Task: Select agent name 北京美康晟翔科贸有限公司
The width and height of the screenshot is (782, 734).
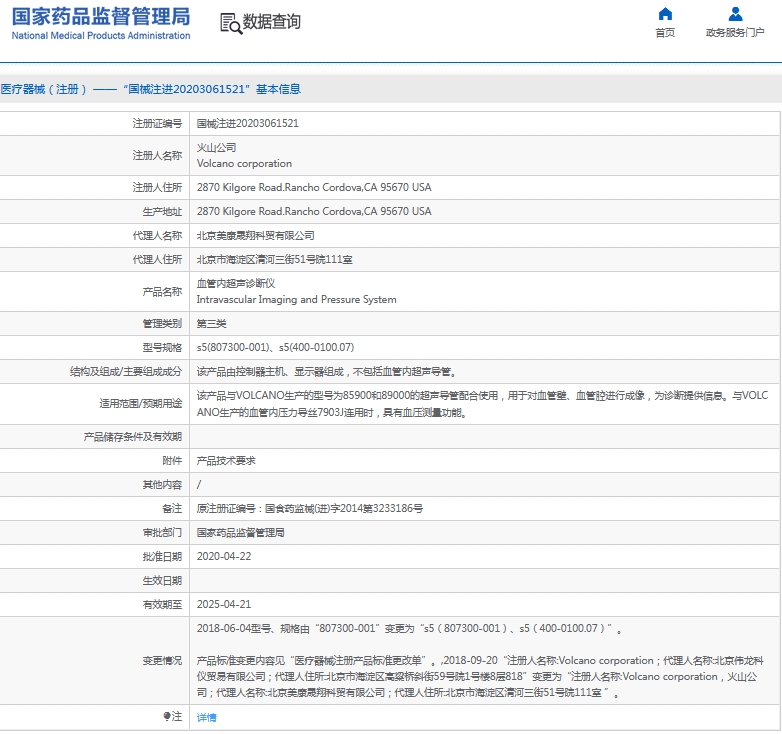Action: click(255, 235)
